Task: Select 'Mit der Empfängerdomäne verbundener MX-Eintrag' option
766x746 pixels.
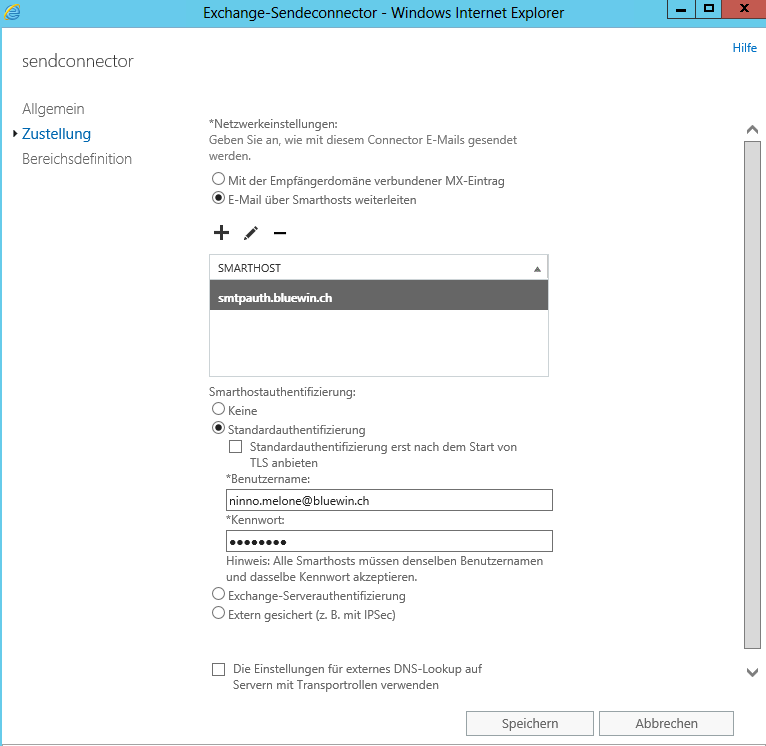Action: click(x=218, y=179)
